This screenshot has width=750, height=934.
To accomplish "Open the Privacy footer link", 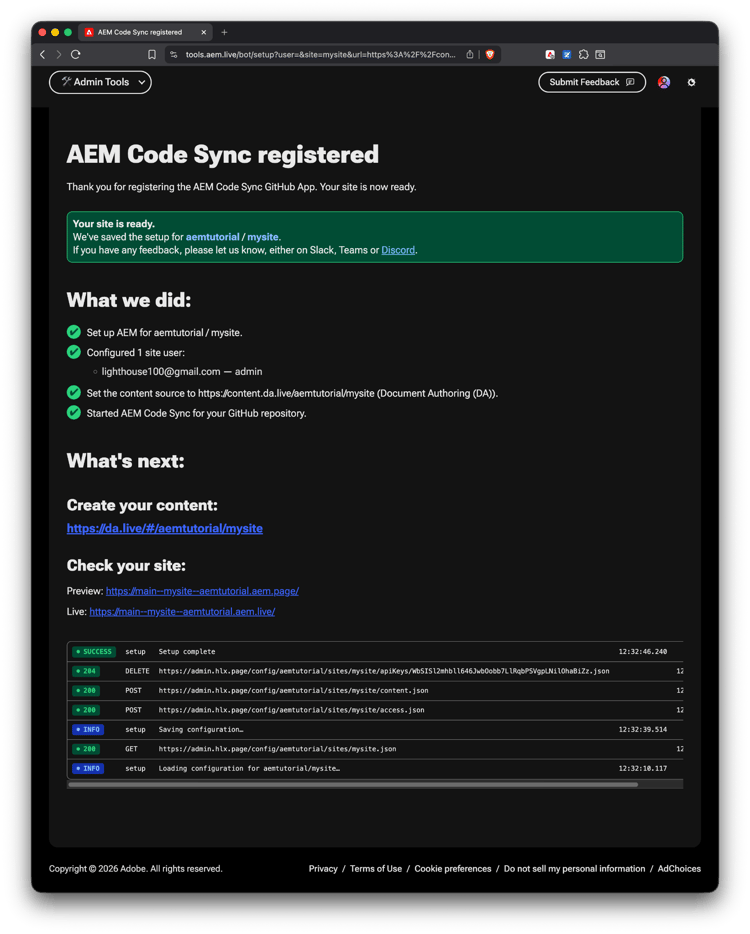I will tap(323, 869).
